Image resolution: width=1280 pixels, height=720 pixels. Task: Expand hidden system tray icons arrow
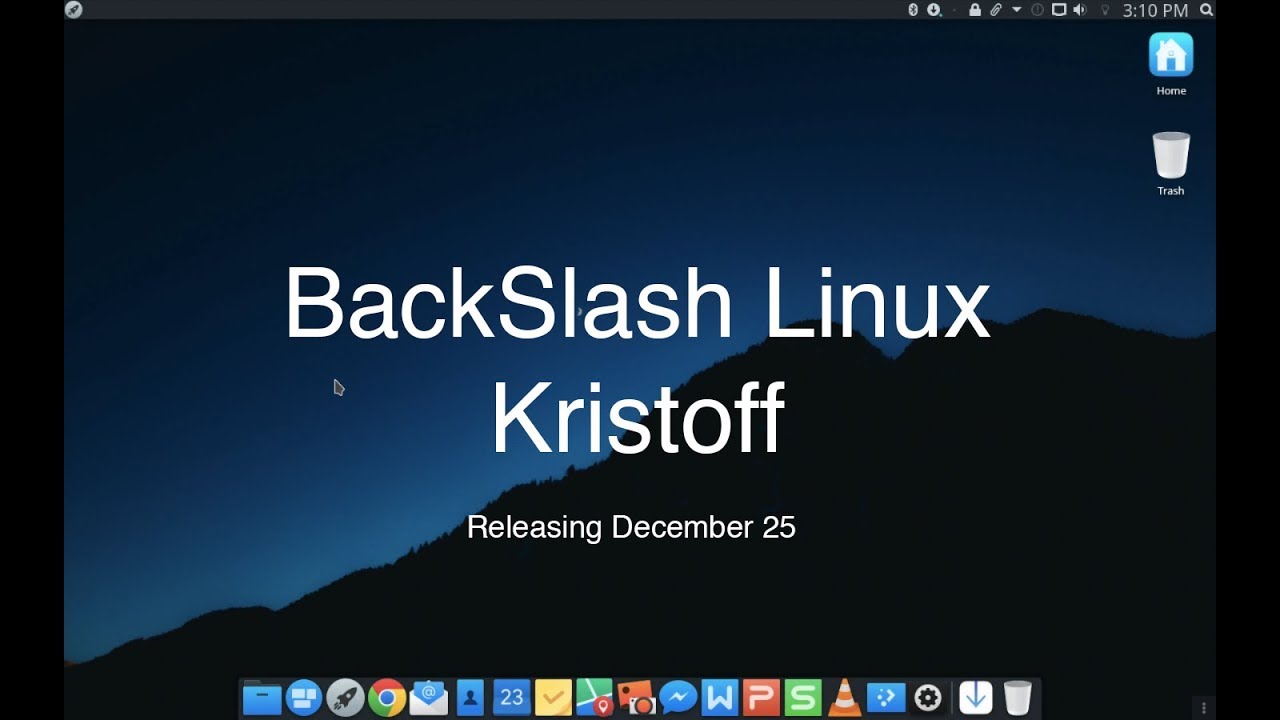[x=1017, y=10]
